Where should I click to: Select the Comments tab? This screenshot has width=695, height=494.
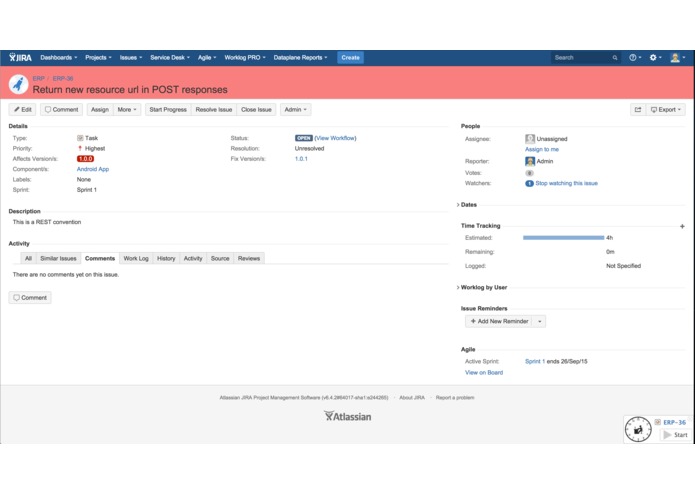coord(100,258)
